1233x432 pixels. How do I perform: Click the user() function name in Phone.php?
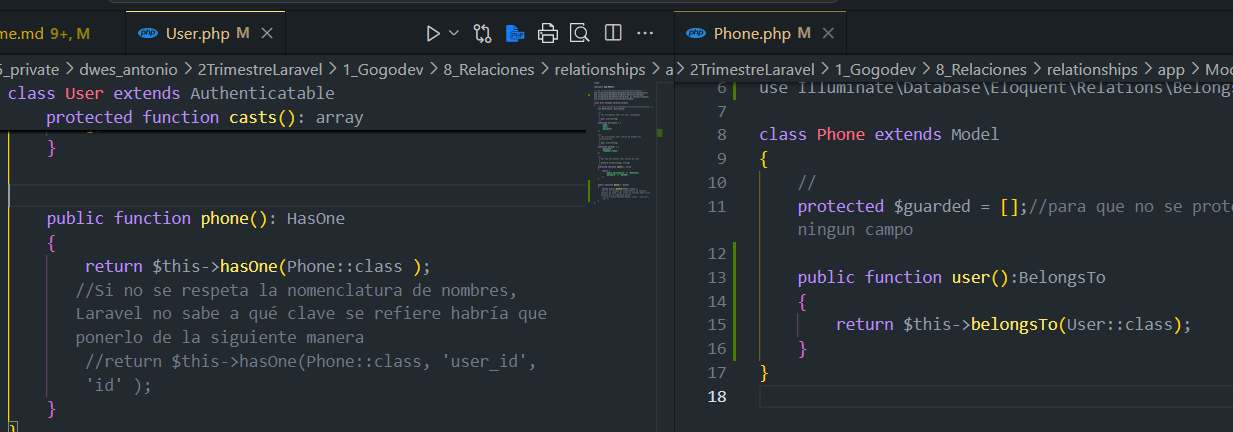pos(971,277)
